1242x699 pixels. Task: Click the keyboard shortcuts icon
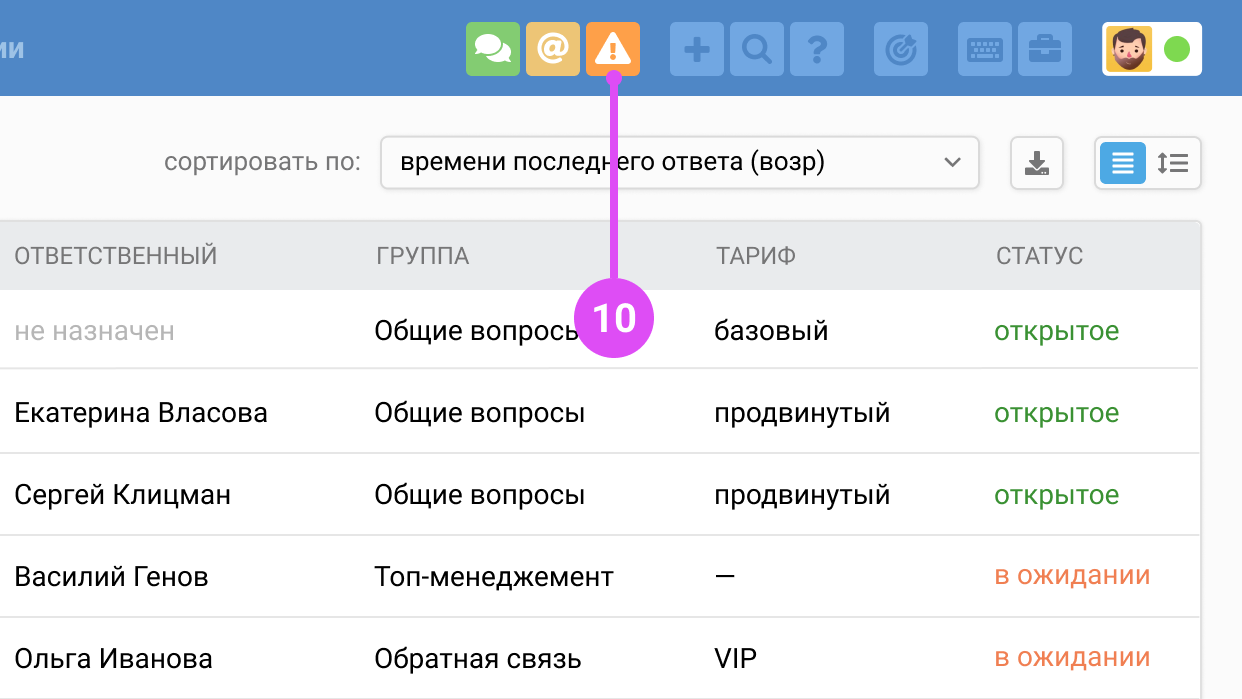[984, 49]
